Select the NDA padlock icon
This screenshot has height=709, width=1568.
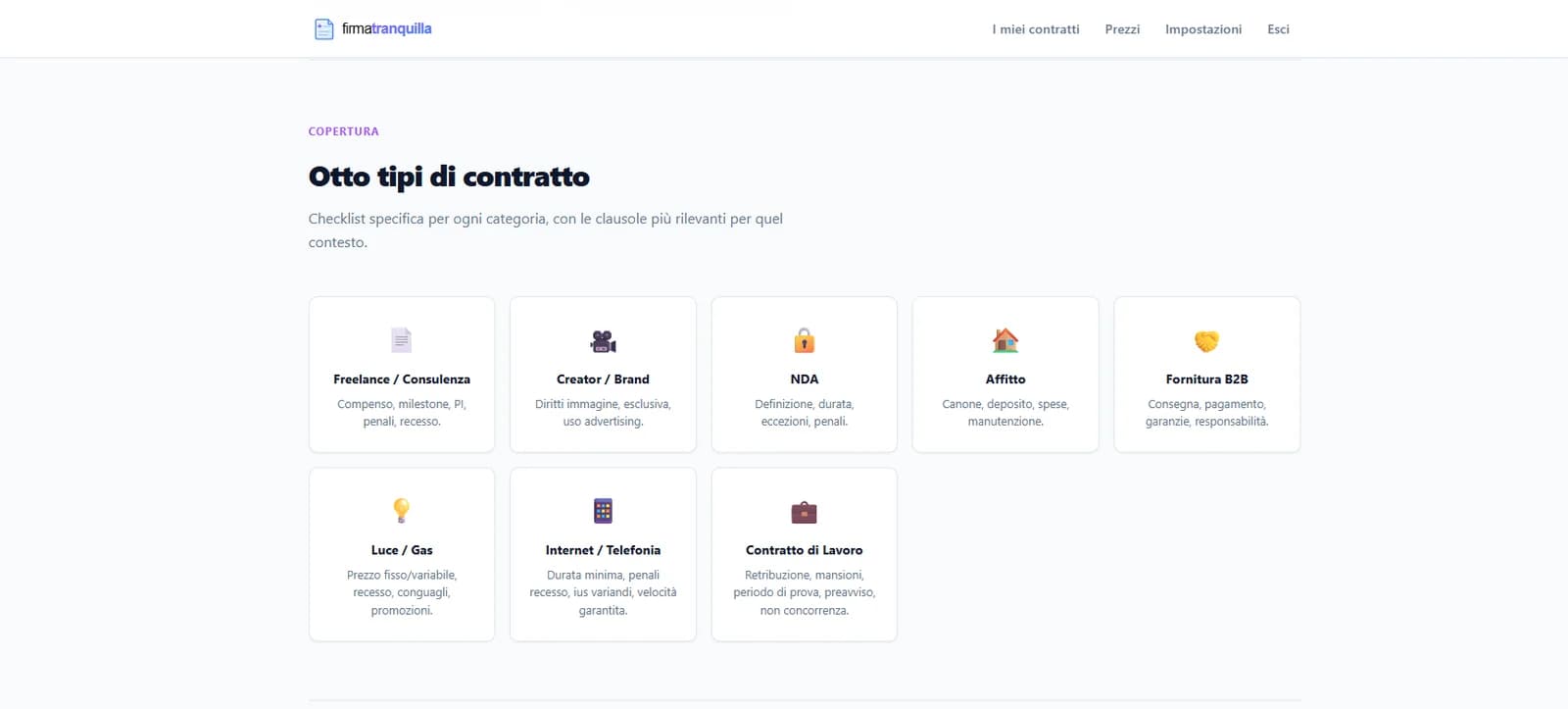point(804,340)
